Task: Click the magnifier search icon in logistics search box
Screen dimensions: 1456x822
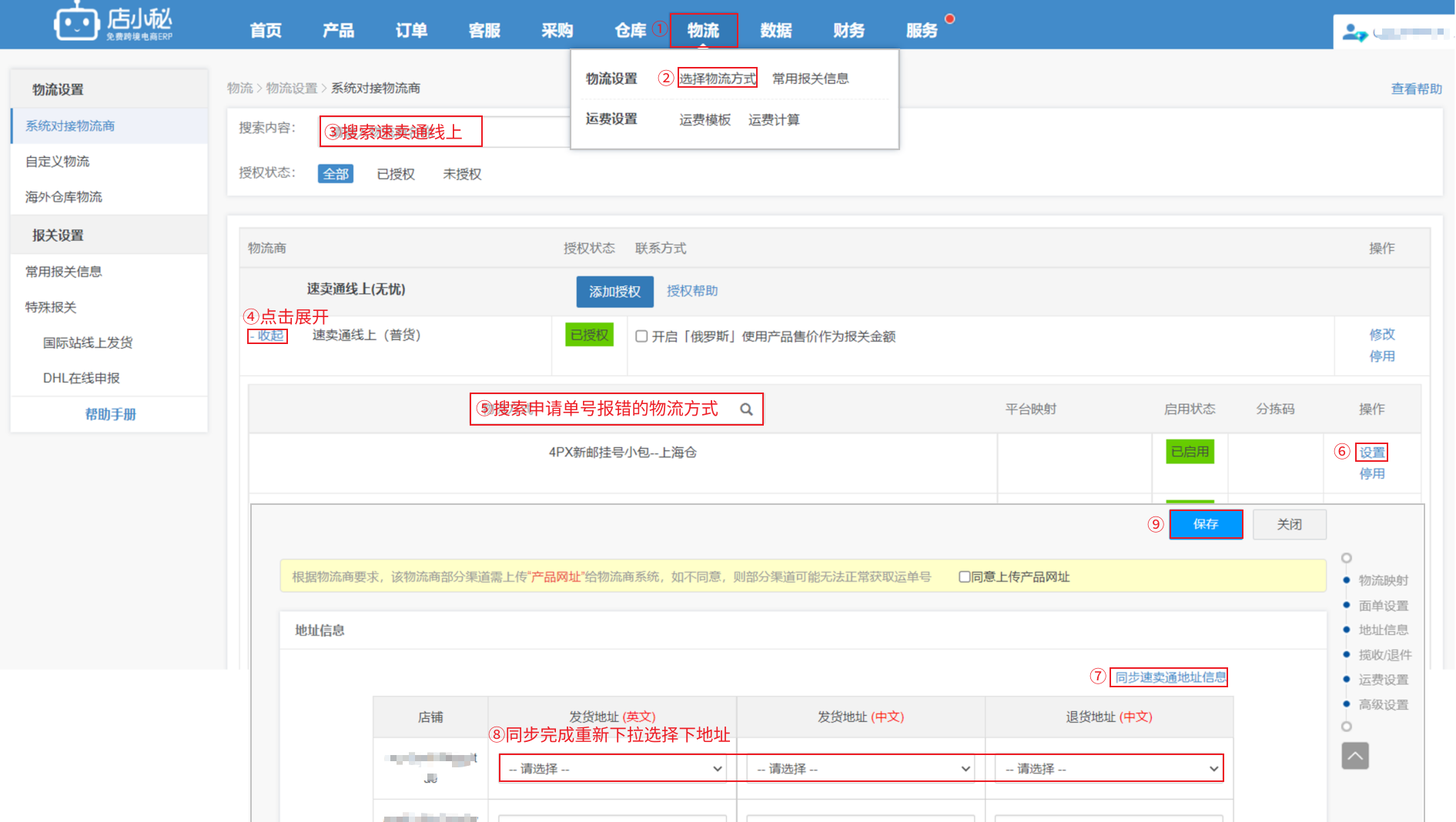Action: [746, 409]
